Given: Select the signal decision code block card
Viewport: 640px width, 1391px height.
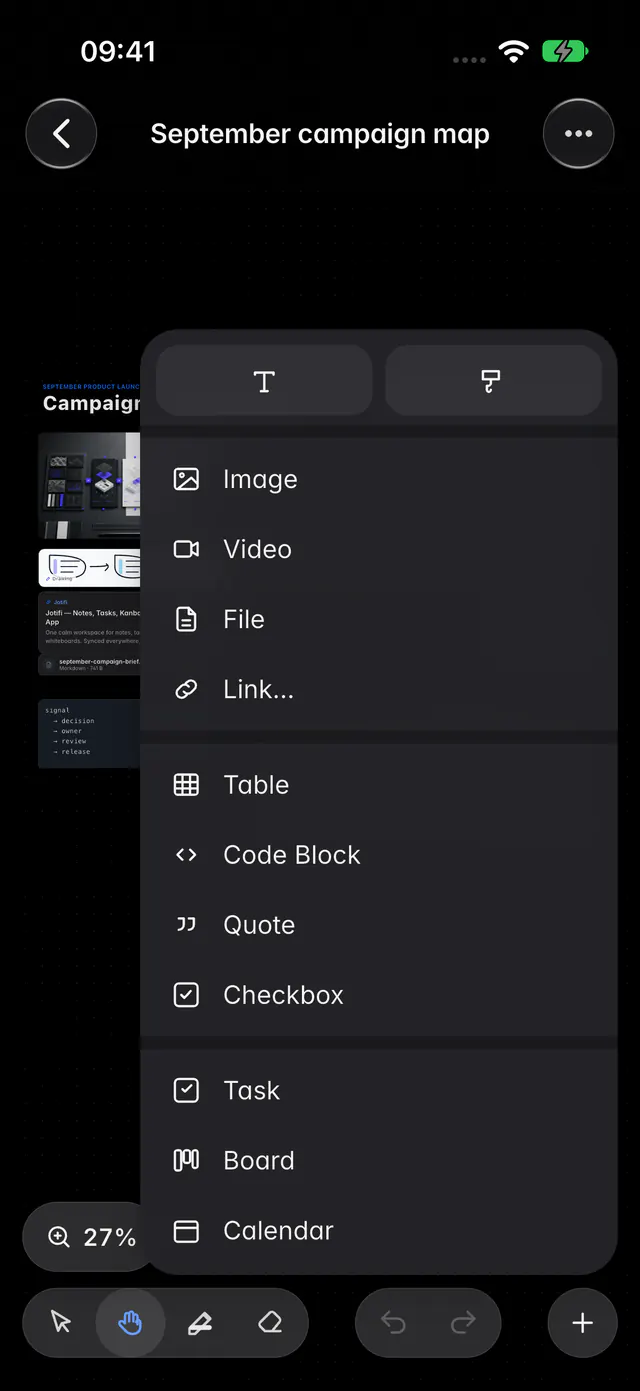Looking at the screenshot, I should [89, 733].
